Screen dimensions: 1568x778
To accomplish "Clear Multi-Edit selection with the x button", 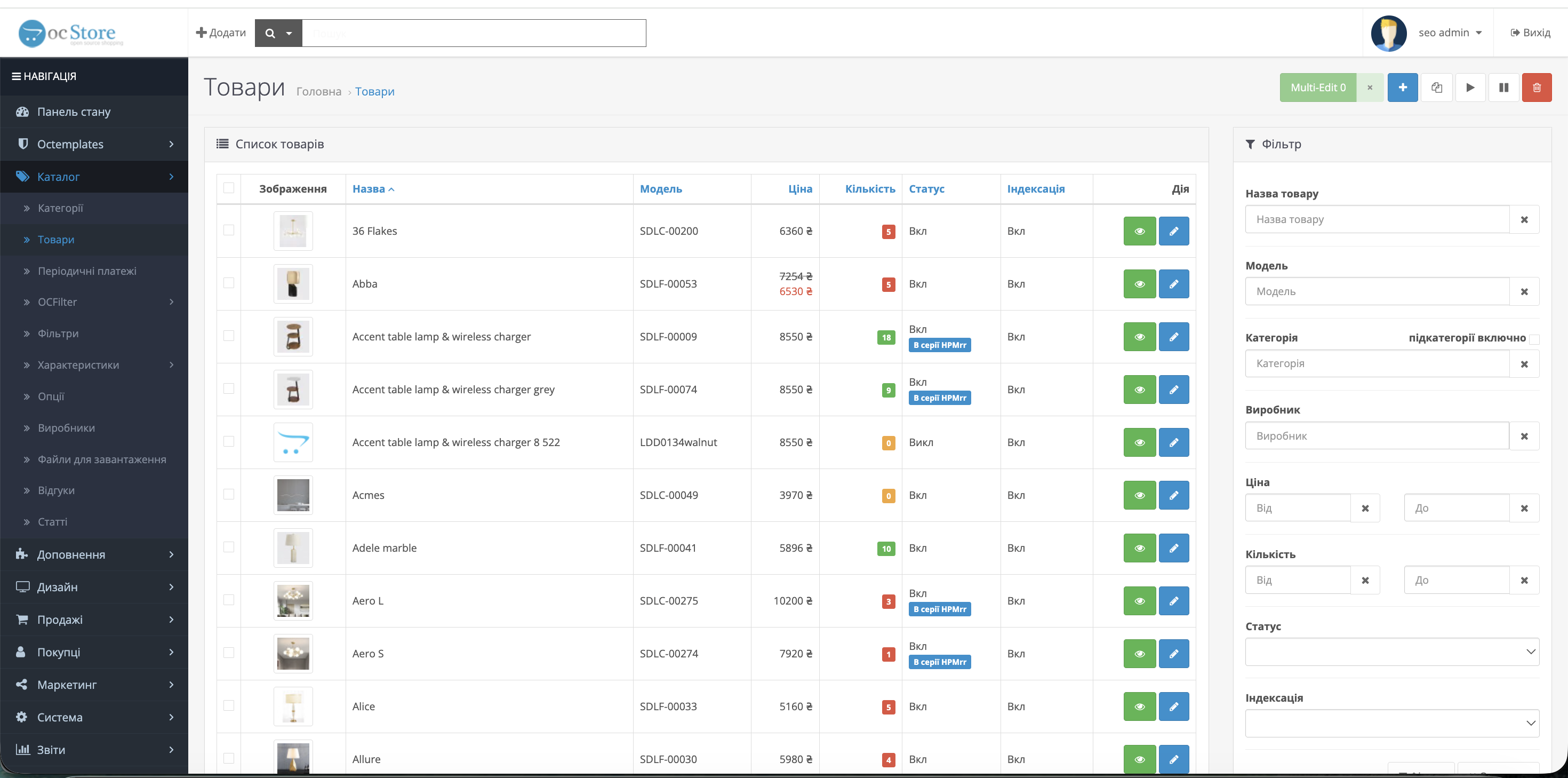I will click(1370, 88).
